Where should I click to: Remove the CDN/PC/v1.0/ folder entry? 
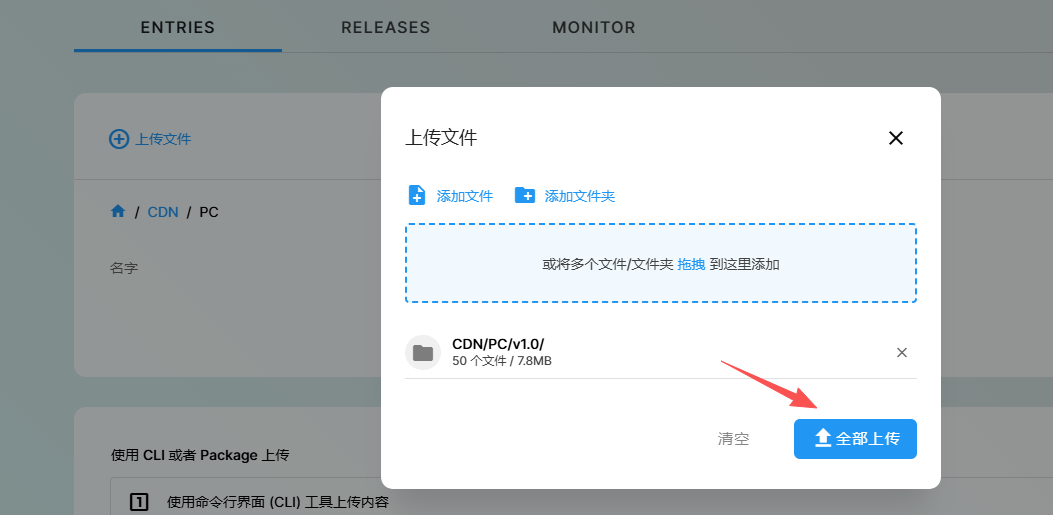tap(902, 353)
